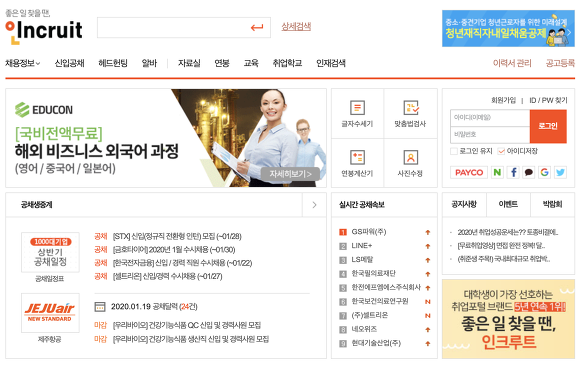Log in with the Twitter icon
The height and width of the screenshot is (368, 580).
560,172
